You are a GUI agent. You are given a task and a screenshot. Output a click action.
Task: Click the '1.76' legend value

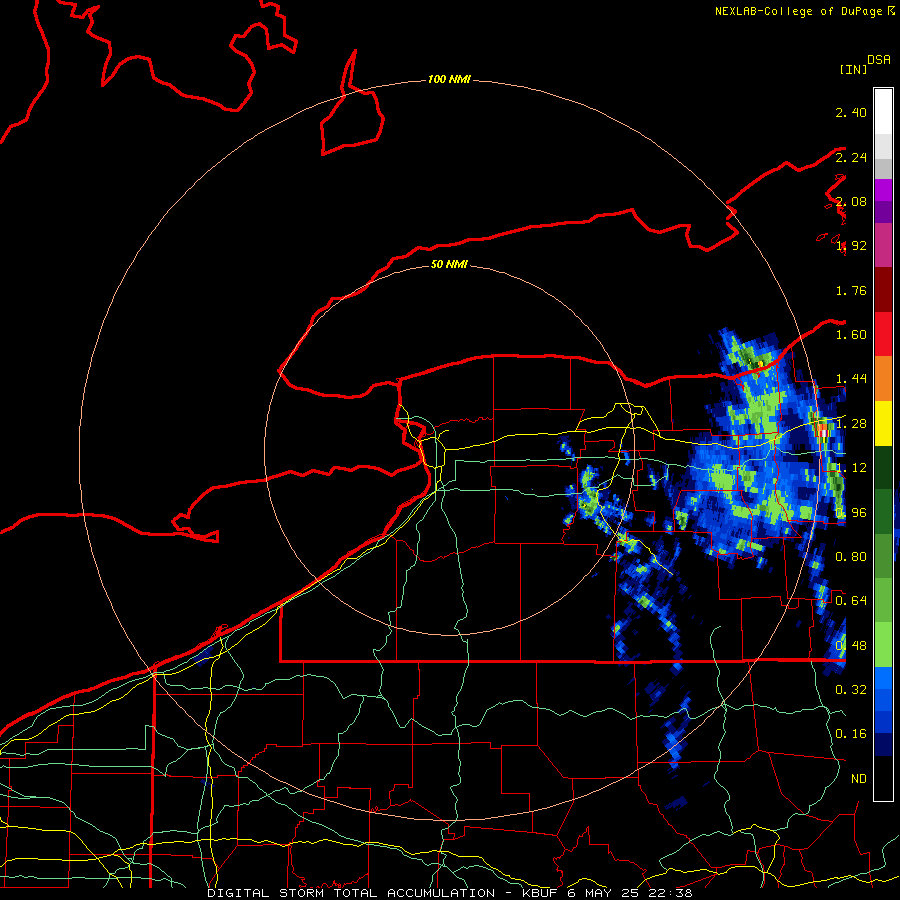click(x=851, y=290)
